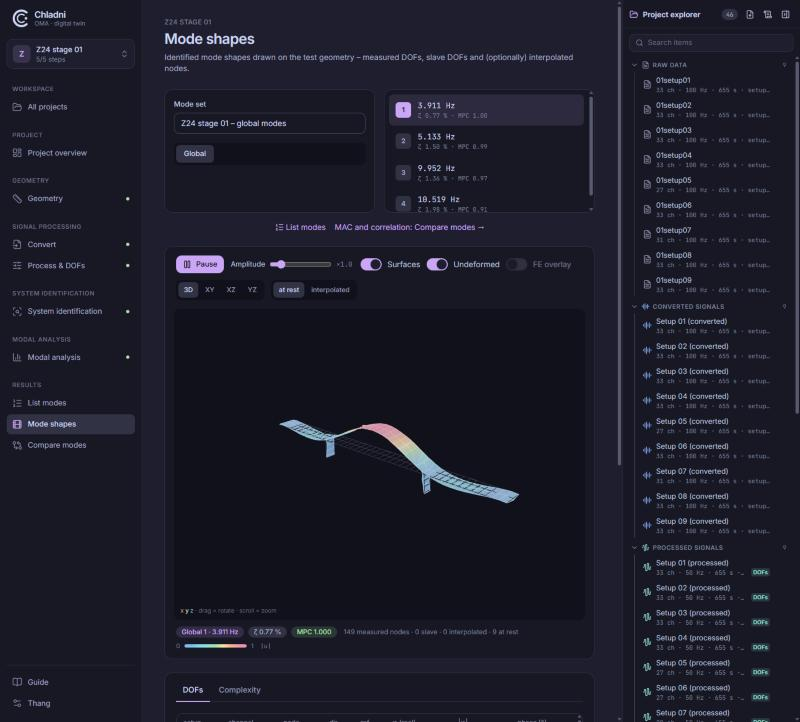Click the Project overview grid icon
Viewport: 800px width, 722px height.
[x=17, y=153]
